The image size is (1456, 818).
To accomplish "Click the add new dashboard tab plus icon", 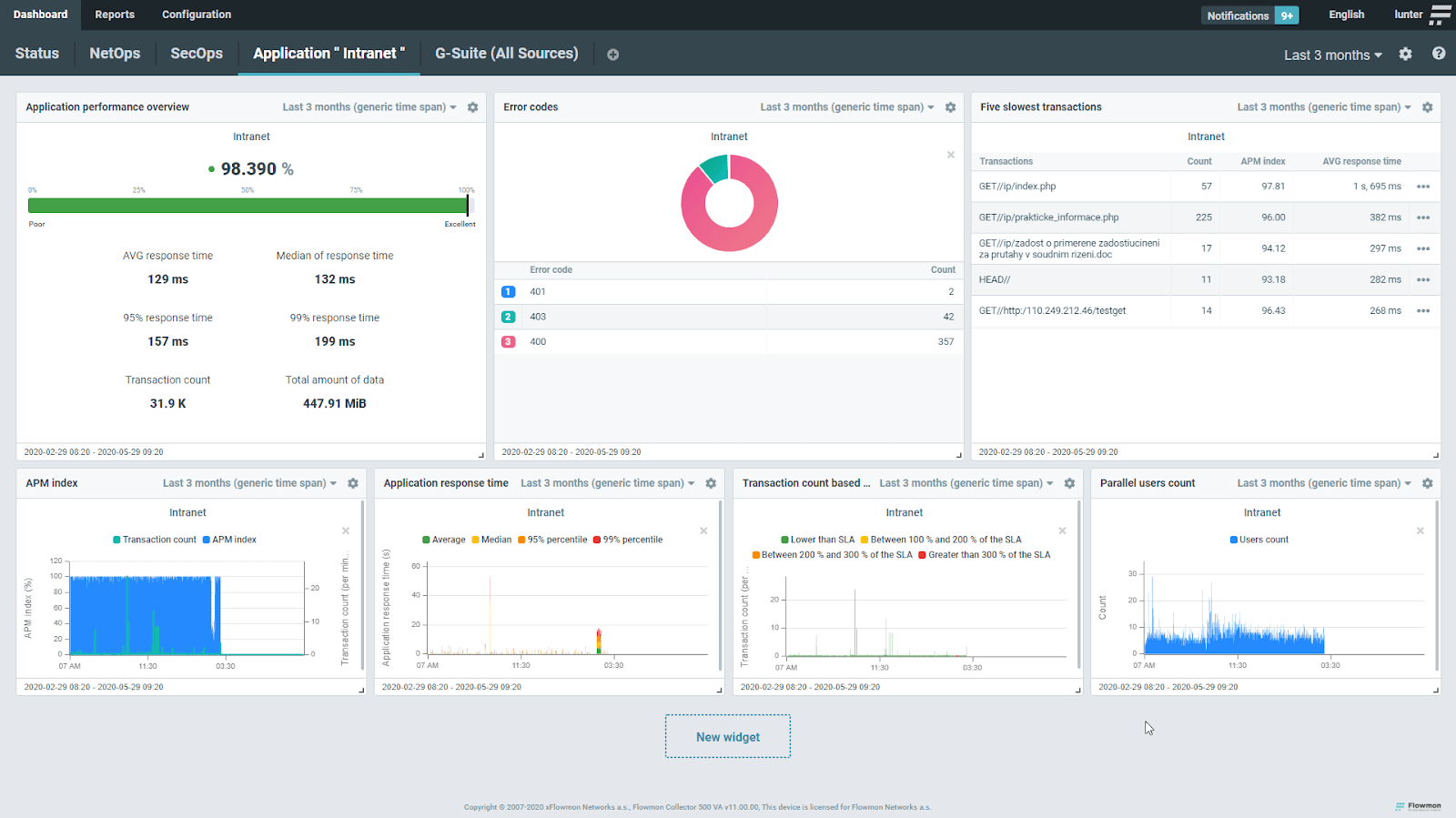I will coord(613,55).
